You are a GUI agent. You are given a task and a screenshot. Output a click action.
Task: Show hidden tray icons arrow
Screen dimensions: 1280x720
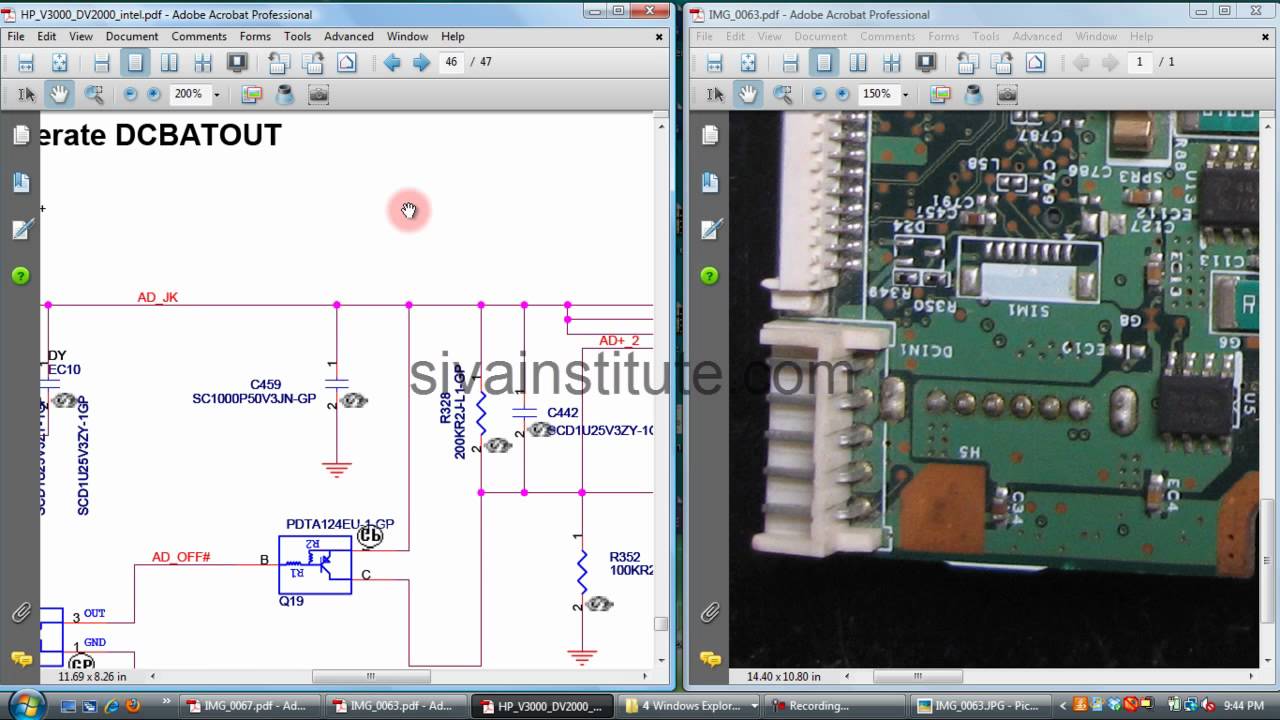pyautogui.click(x=1062, y=705)
